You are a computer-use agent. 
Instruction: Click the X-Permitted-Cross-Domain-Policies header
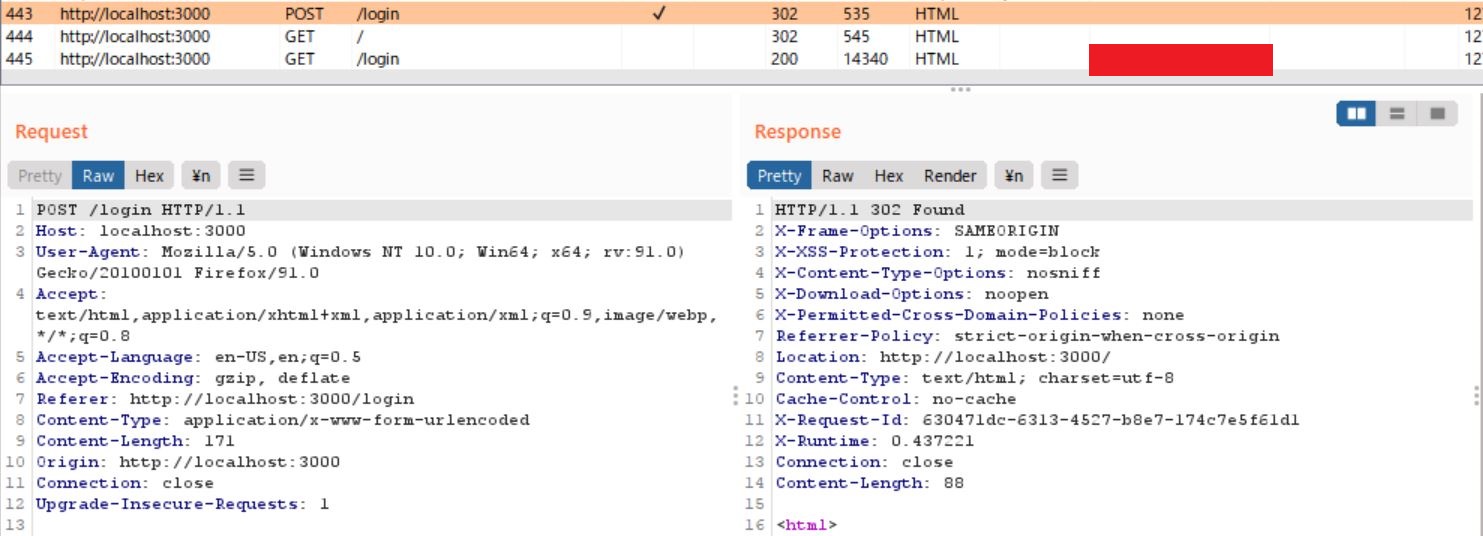979,315
